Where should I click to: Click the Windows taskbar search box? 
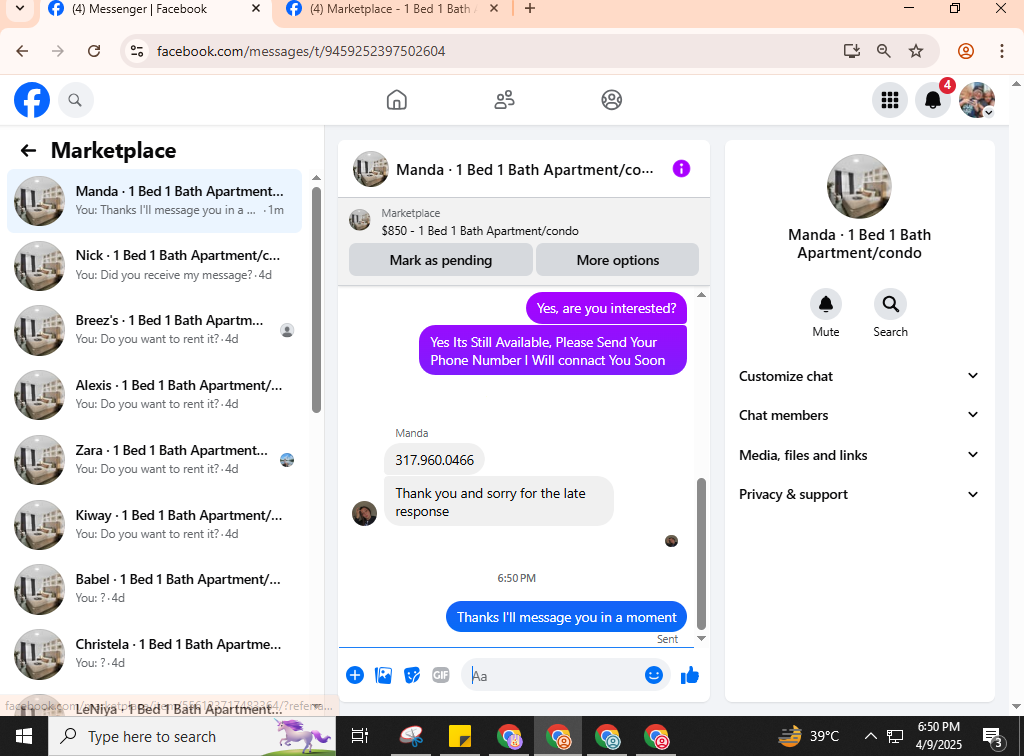(x=193, y=736)
